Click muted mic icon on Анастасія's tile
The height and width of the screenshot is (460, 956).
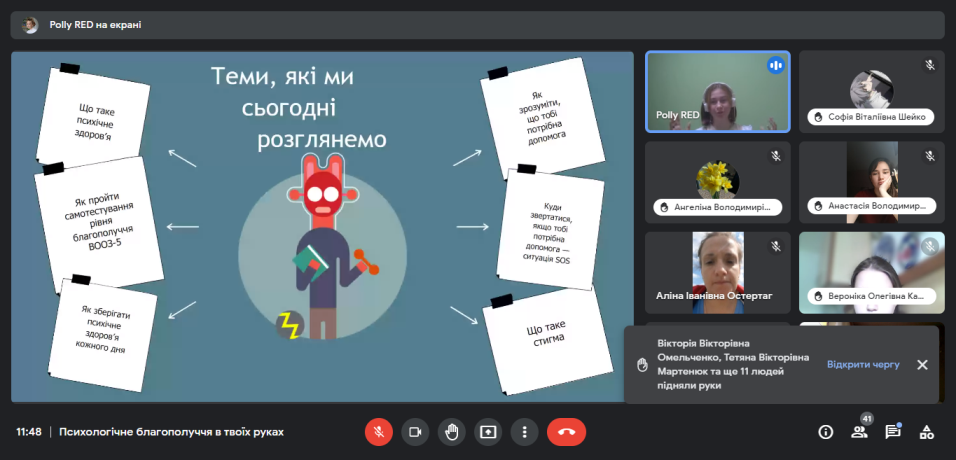[930, 156]
